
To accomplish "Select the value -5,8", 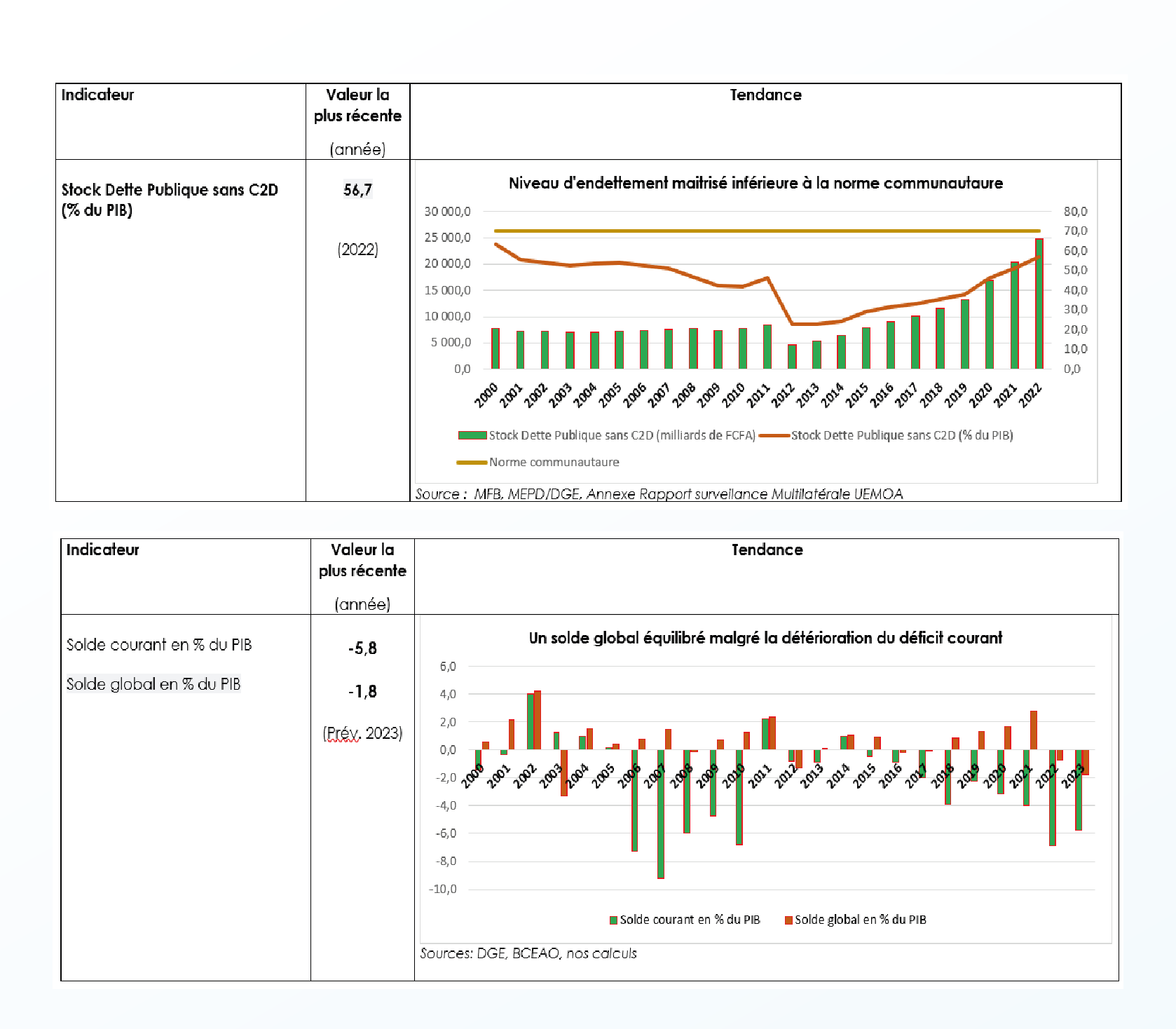I will tap(362, 648).
